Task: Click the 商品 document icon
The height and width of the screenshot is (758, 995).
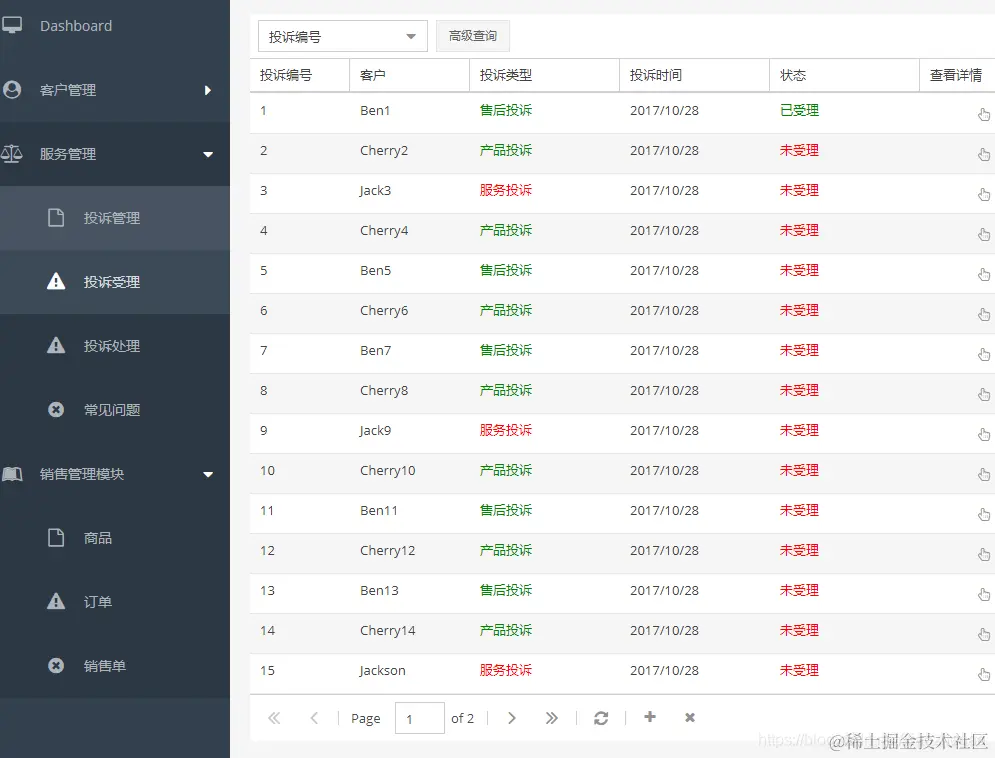Action: click(x=56, y=537)
